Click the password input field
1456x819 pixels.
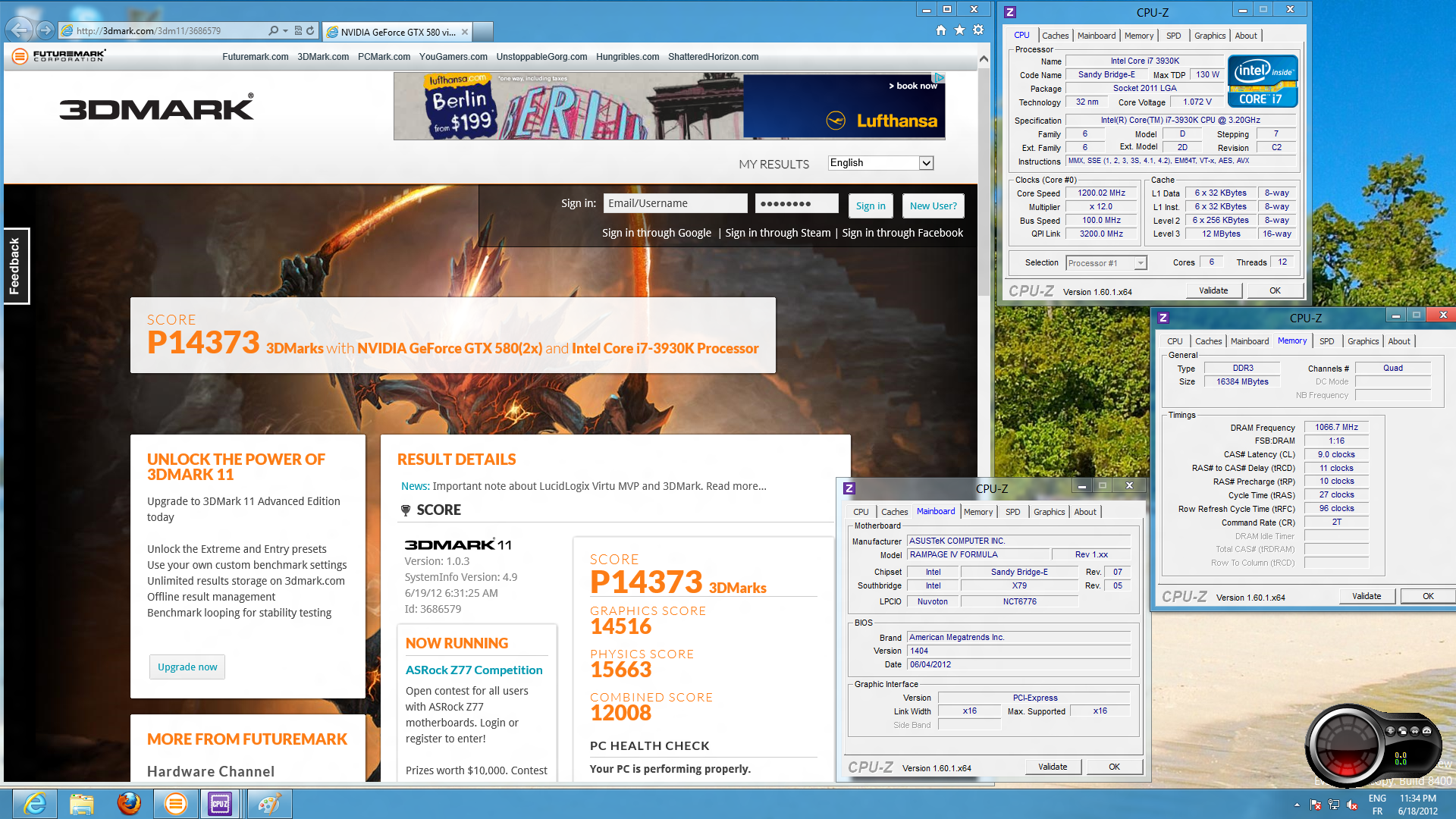click(797, 203)
